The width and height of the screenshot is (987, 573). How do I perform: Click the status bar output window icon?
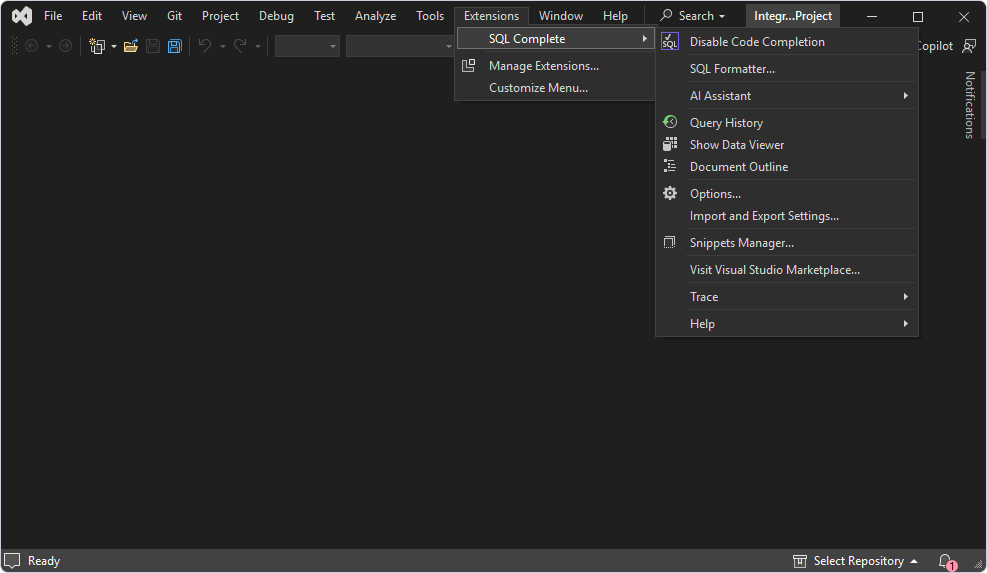click(13, 560)
